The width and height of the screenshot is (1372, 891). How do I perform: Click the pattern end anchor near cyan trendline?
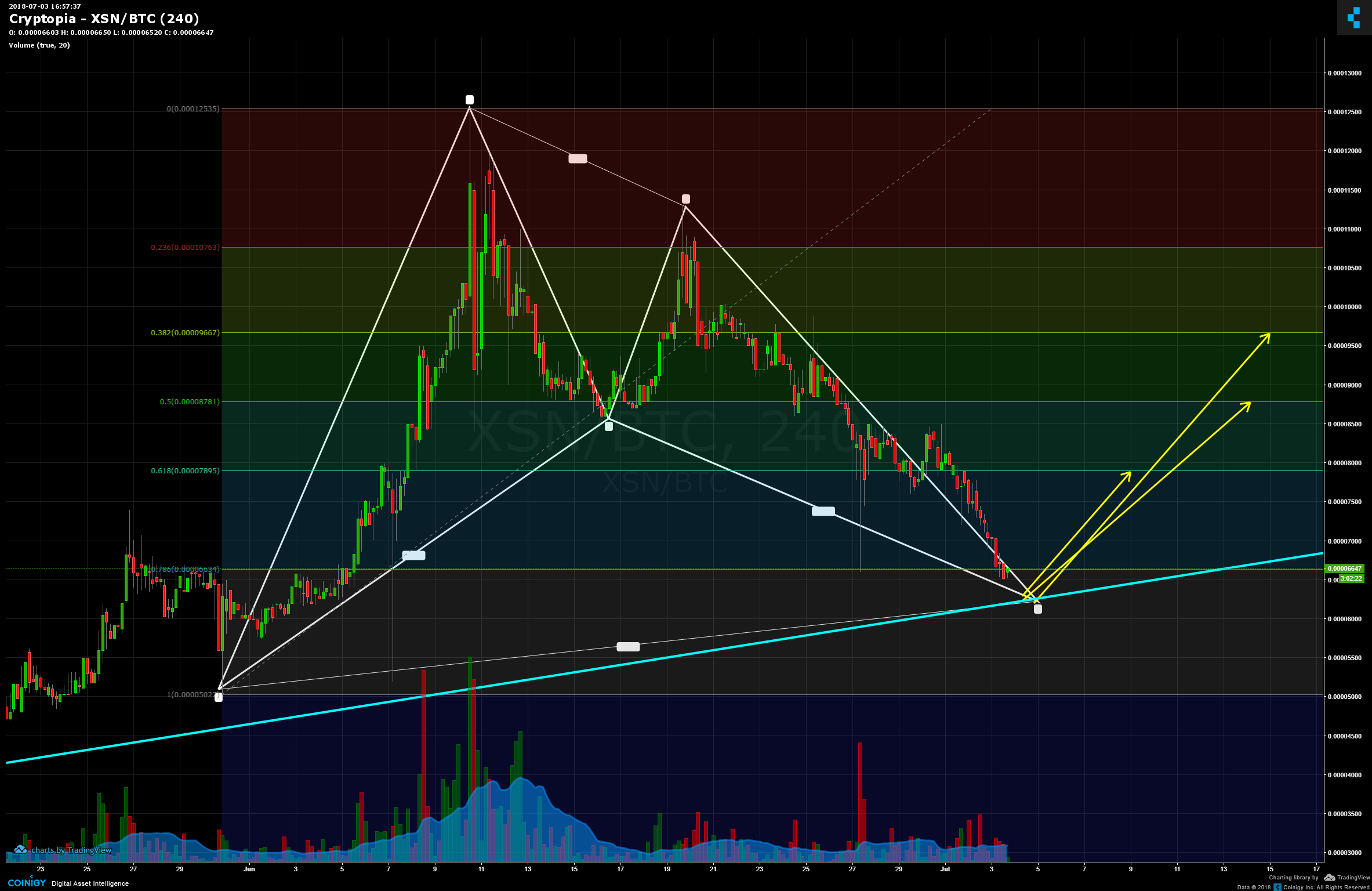[1038, 609]
